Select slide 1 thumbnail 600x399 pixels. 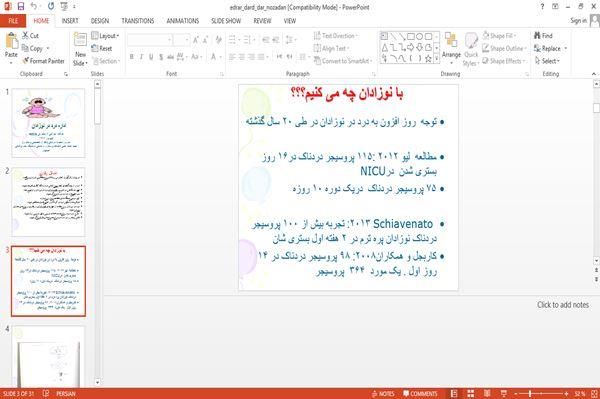coord(48,123)
